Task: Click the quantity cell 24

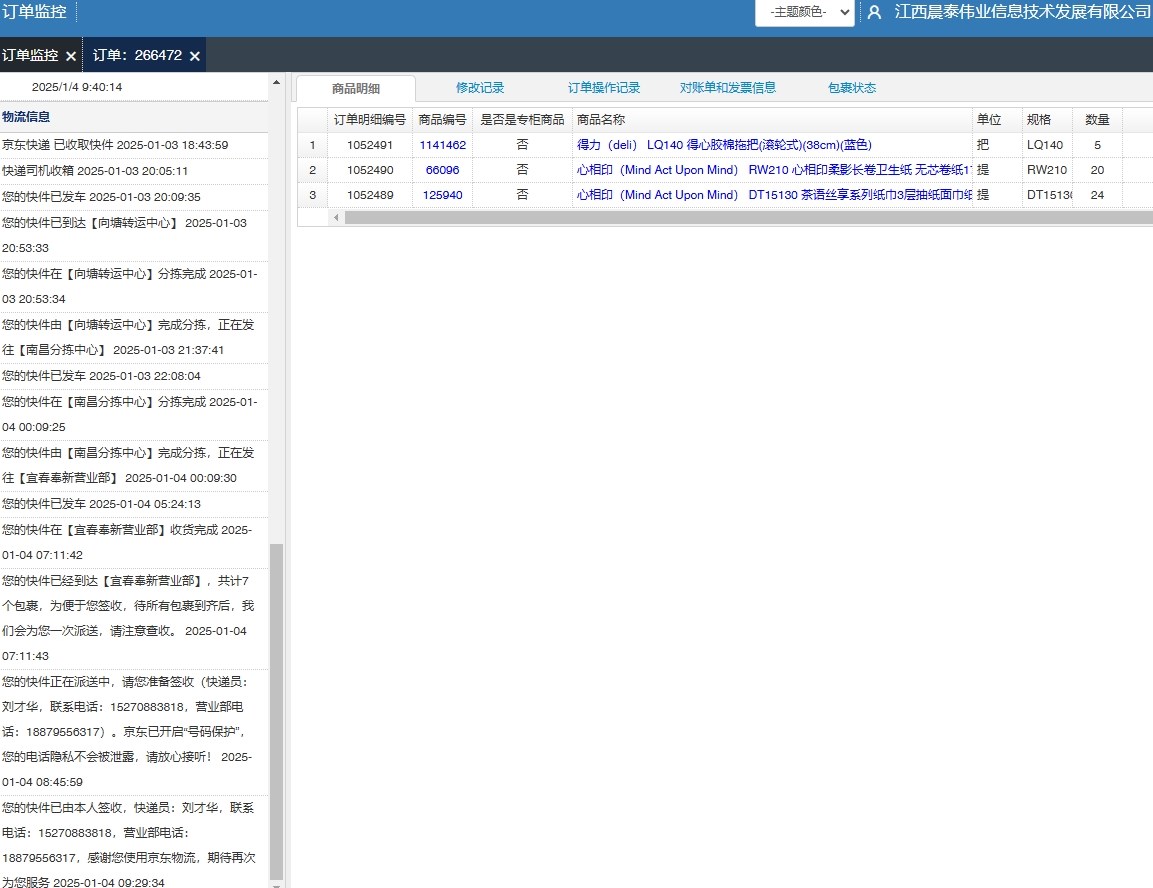Action: [x=1097, y=195]
